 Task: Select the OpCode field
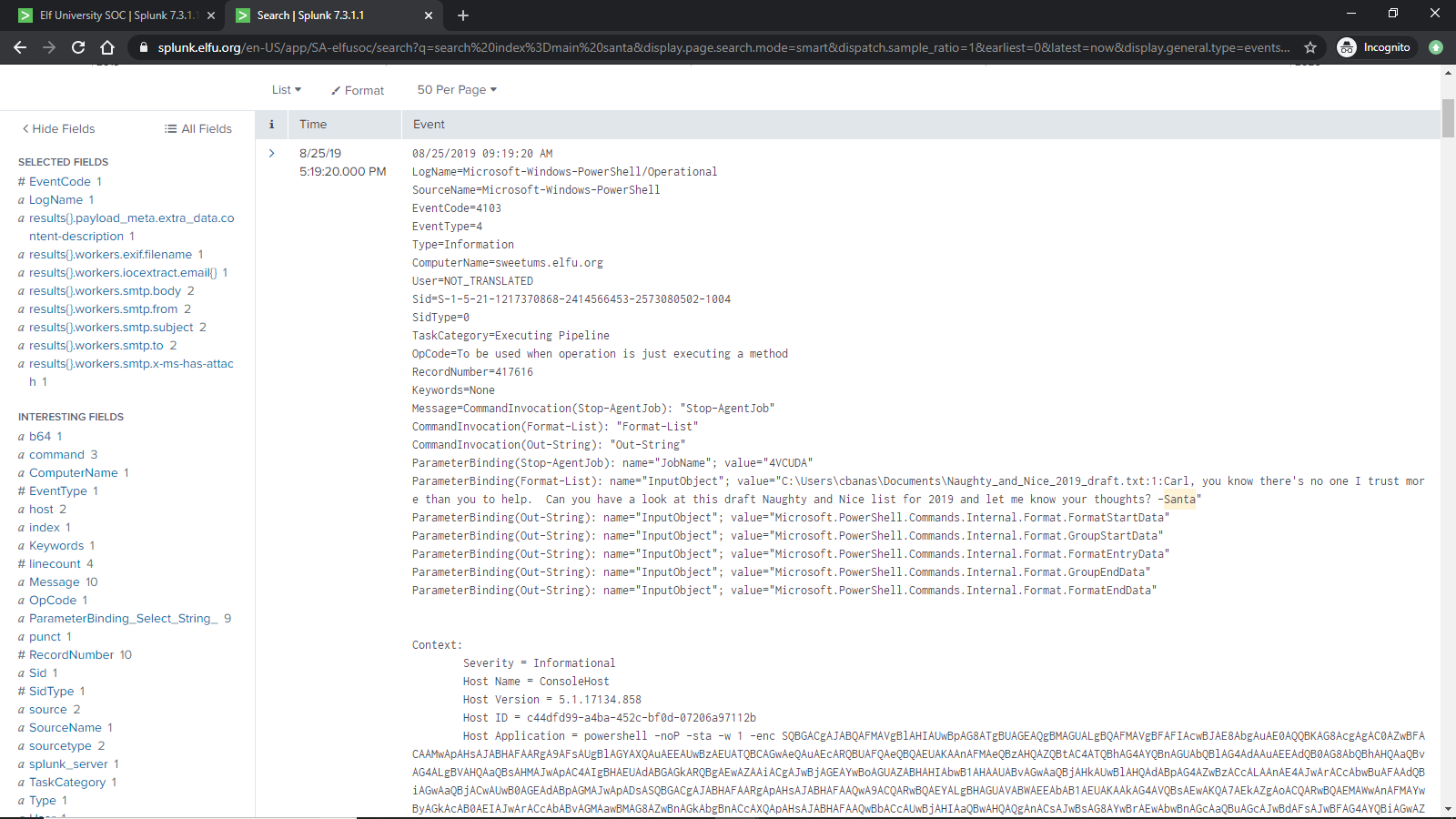click(x=53, y=601)
